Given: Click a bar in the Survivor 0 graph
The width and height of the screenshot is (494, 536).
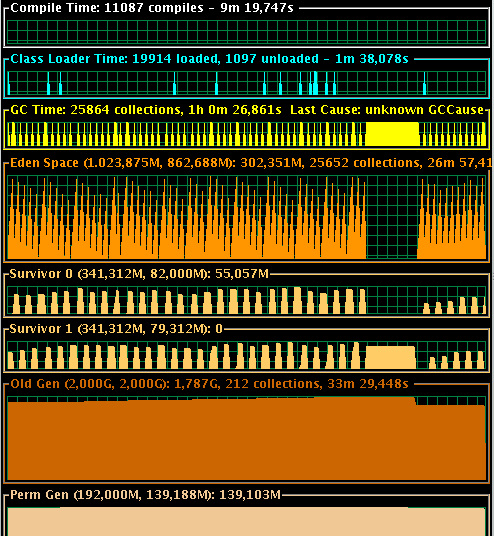Looking at the screenshot, I should tap(233, 301).
